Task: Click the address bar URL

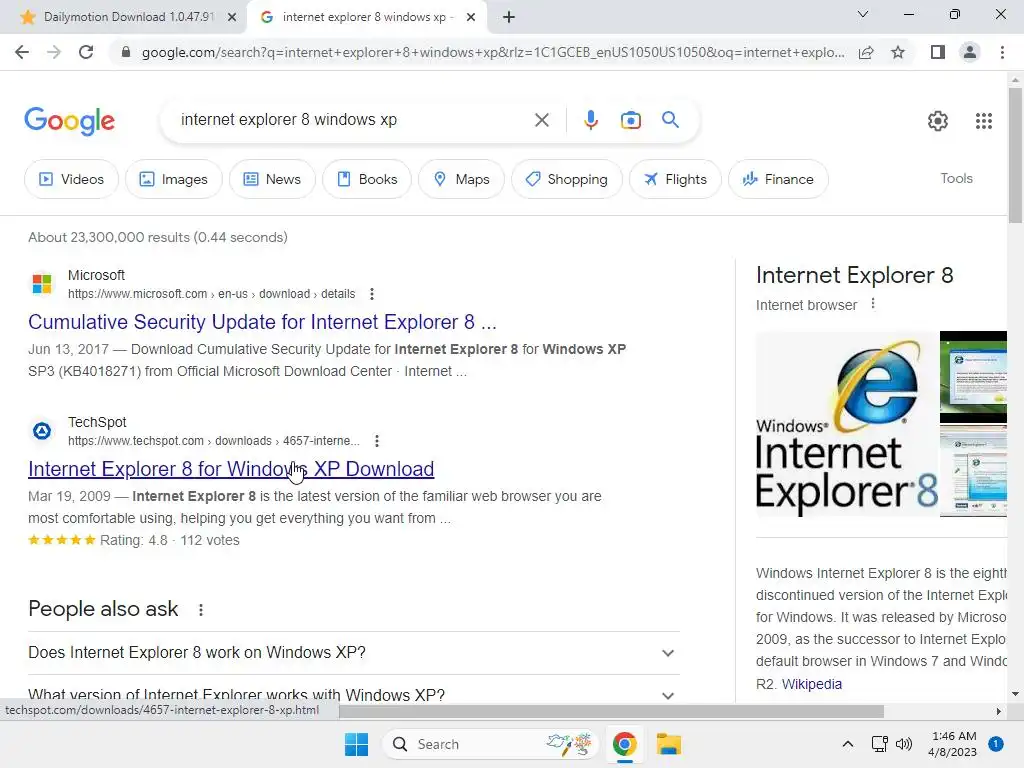Action: [x=492, y=52]
